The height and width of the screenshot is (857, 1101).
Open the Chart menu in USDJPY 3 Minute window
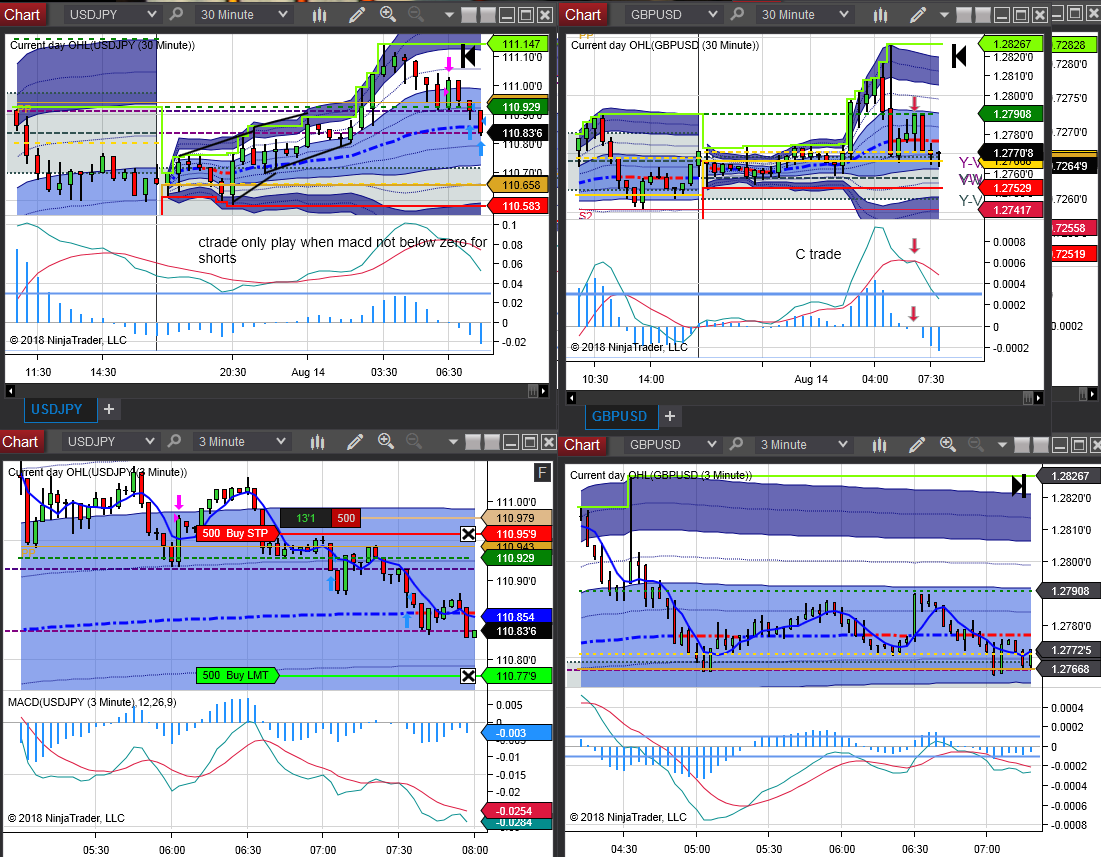(20, 441)
